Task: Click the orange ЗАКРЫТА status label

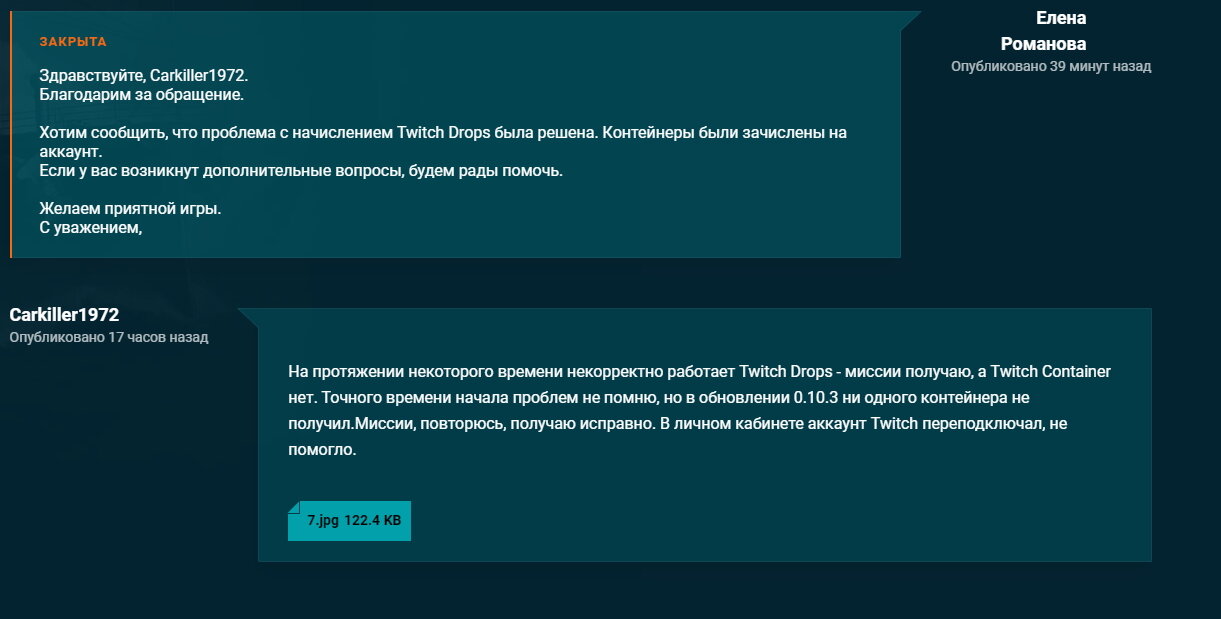Action: (x=73, y=42)
